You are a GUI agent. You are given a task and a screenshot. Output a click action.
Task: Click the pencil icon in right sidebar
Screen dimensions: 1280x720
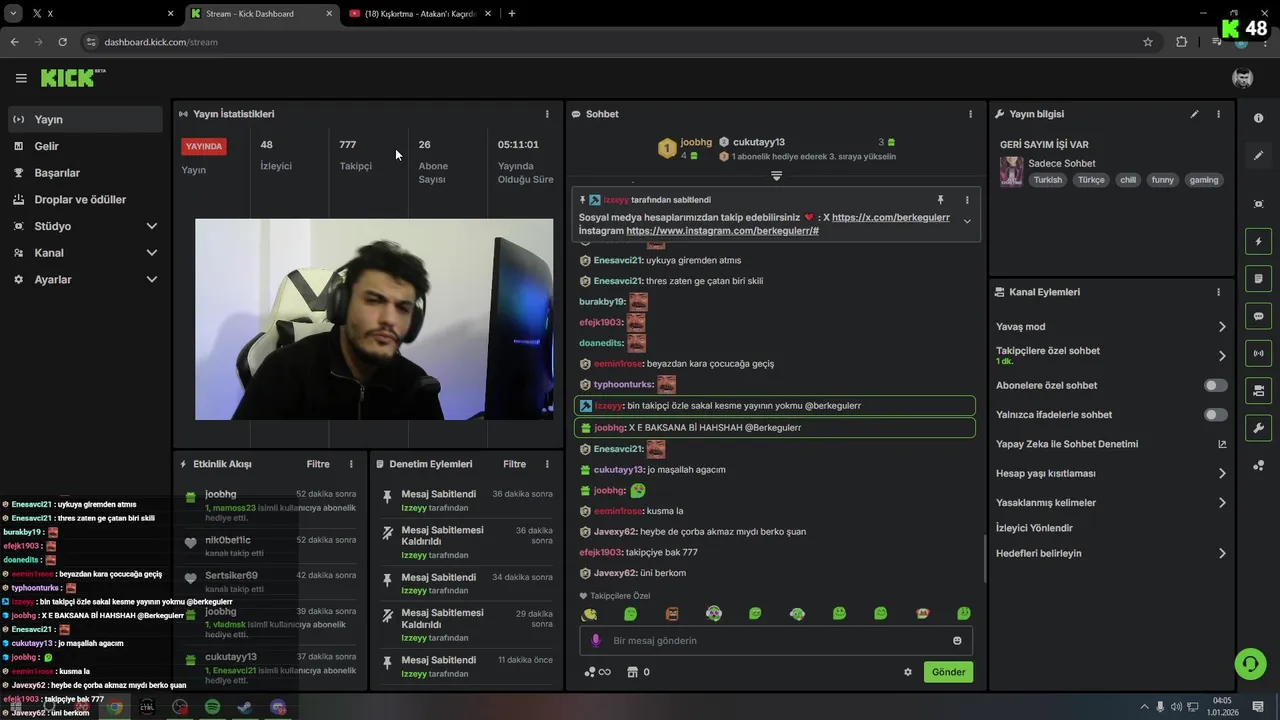[1258, 156]
